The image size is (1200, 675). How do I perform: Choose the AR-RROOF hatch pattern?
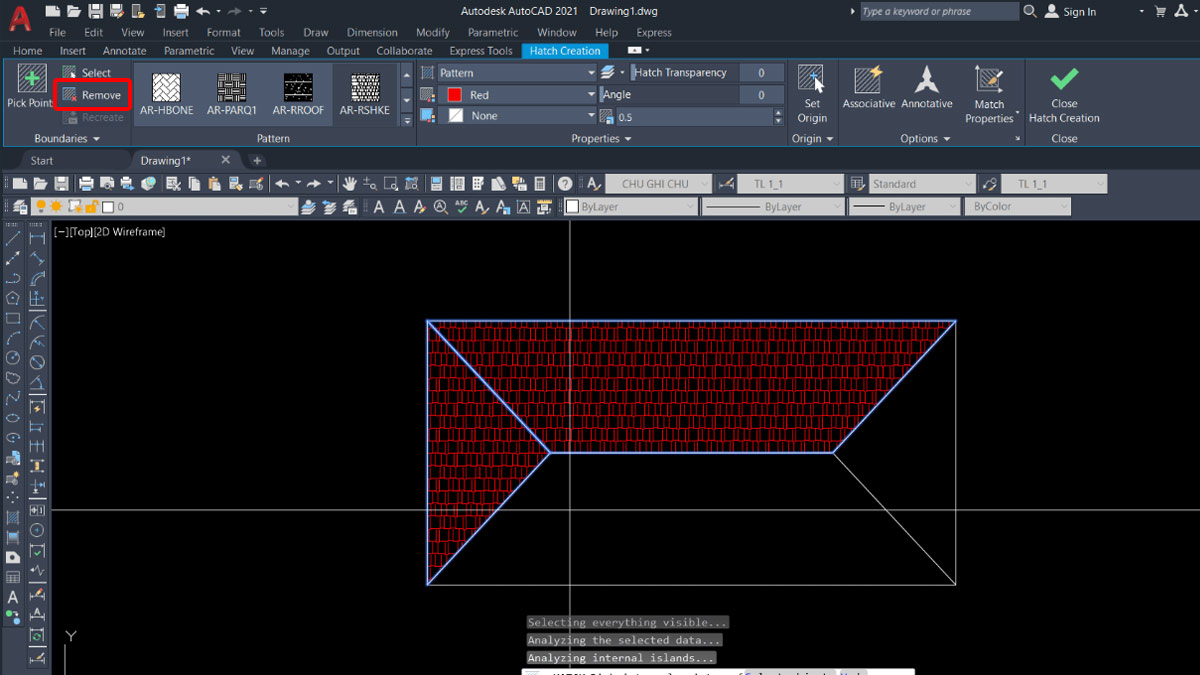(x=298, y=93)
